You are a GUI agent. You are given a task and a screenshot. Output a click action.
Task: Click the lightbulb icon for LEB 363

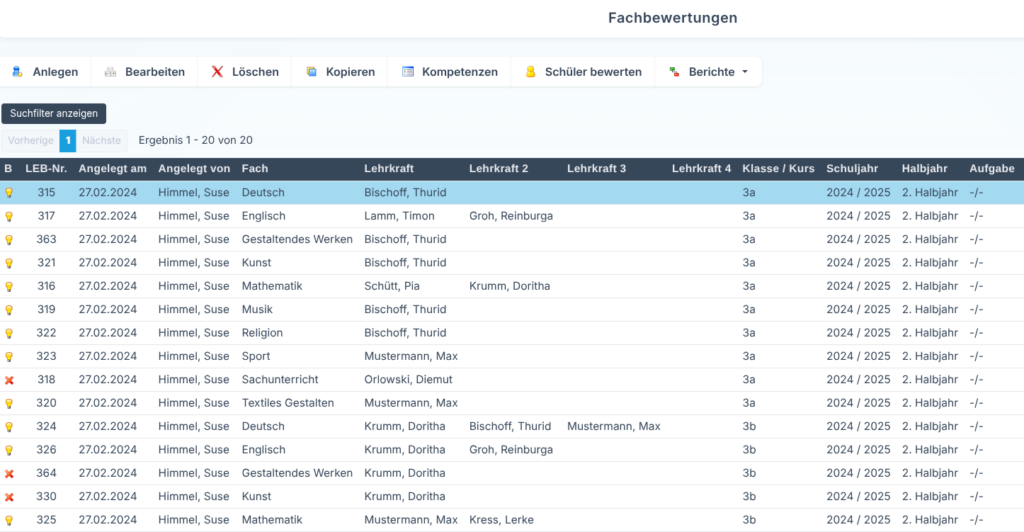click(9, 240)
